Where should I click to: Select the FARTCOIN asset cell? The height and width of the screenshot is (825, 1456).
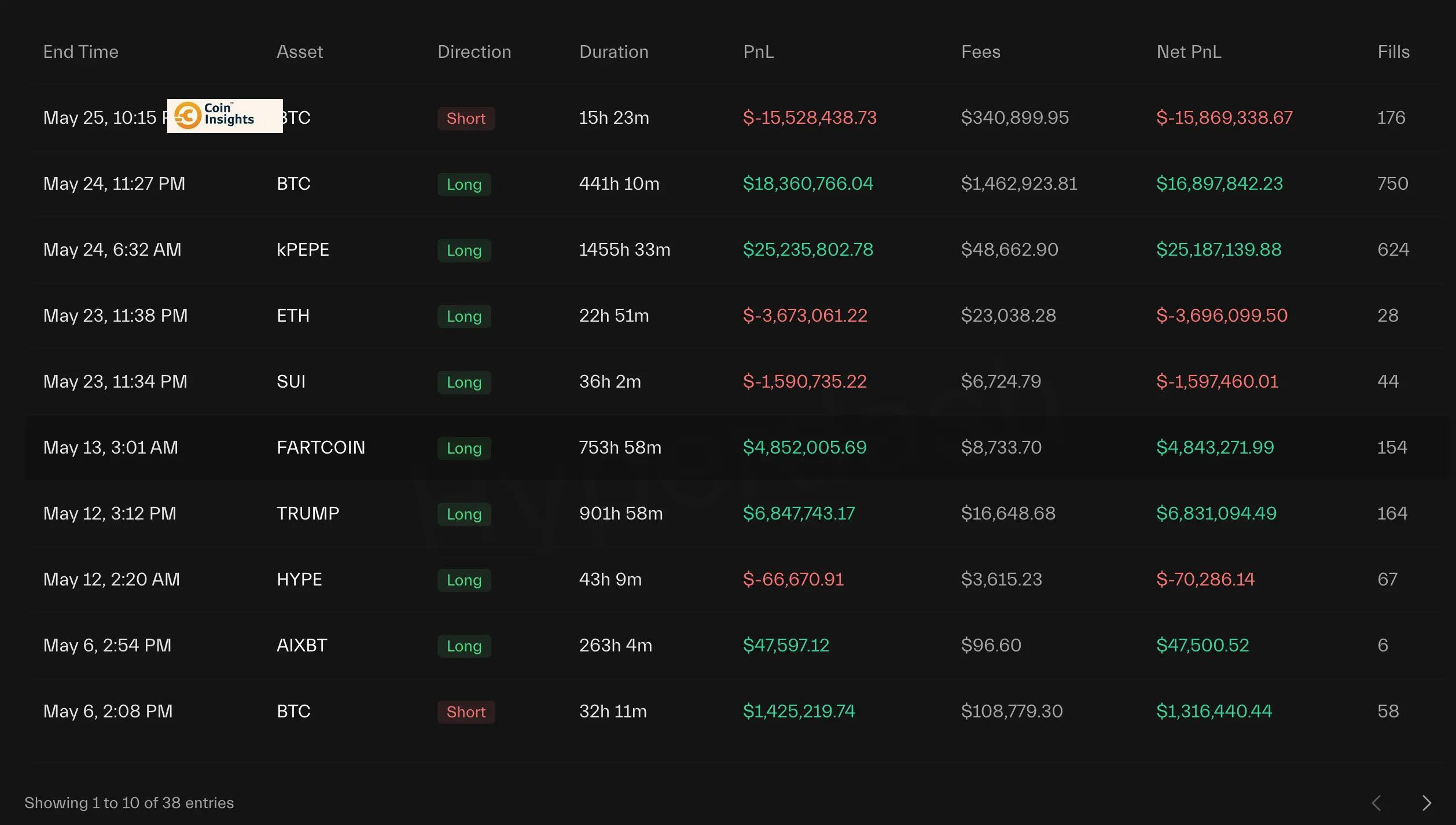[x=321, y=447]
